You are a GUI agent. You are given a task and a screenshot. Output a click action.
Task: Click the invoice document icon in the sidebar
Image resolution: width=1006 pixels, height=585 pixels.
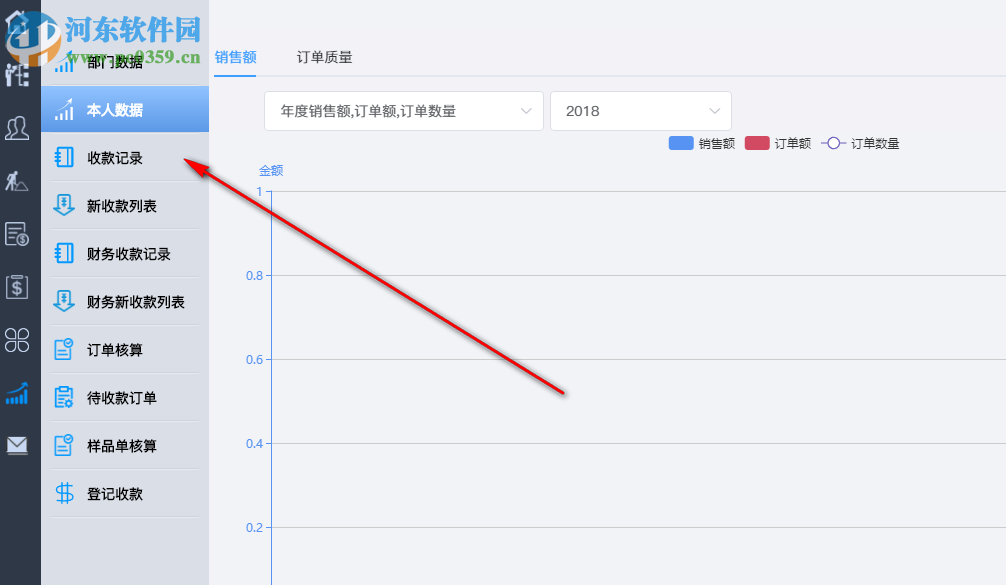coord(16,235)
